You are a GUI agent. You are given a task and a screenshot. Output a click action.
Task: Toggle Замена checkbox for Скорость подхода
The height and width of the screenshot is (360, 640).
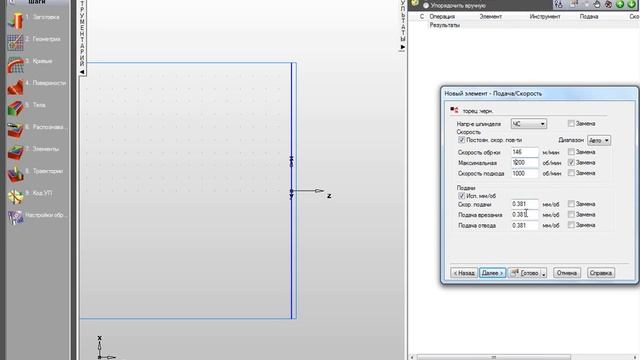[571, 173]
